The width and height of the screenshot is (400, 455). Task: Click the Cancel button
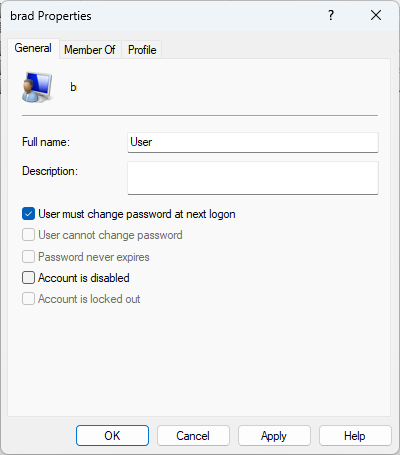(x=193, y=435)
